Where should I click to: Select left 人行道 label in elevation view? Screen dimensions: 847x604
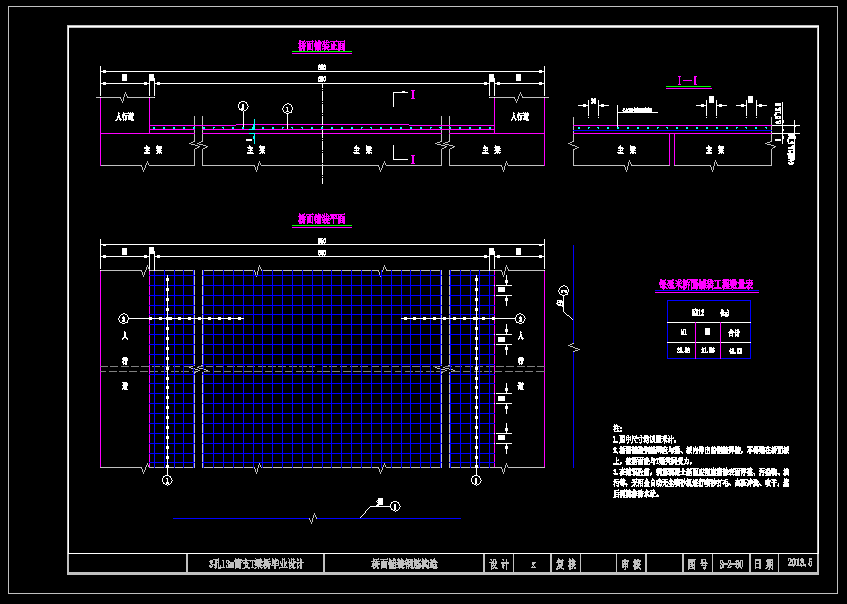[x=124, y=117]
